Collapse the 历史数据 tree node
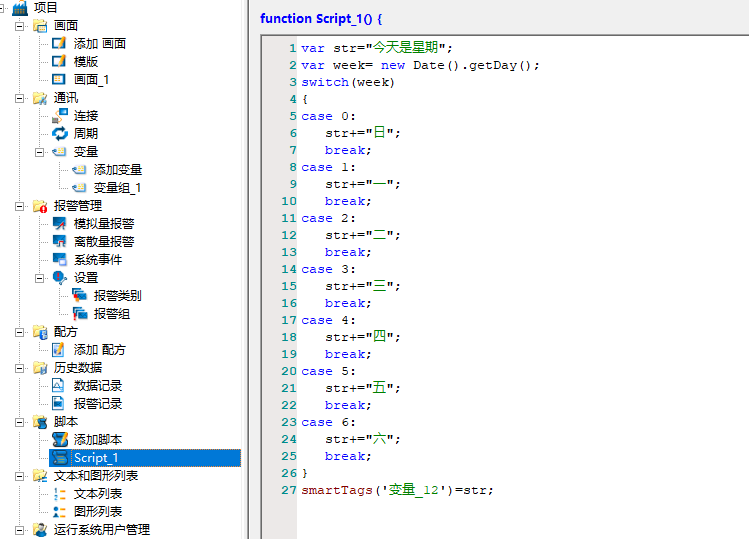Screen dimensions: 749x539 pos(20,368)
